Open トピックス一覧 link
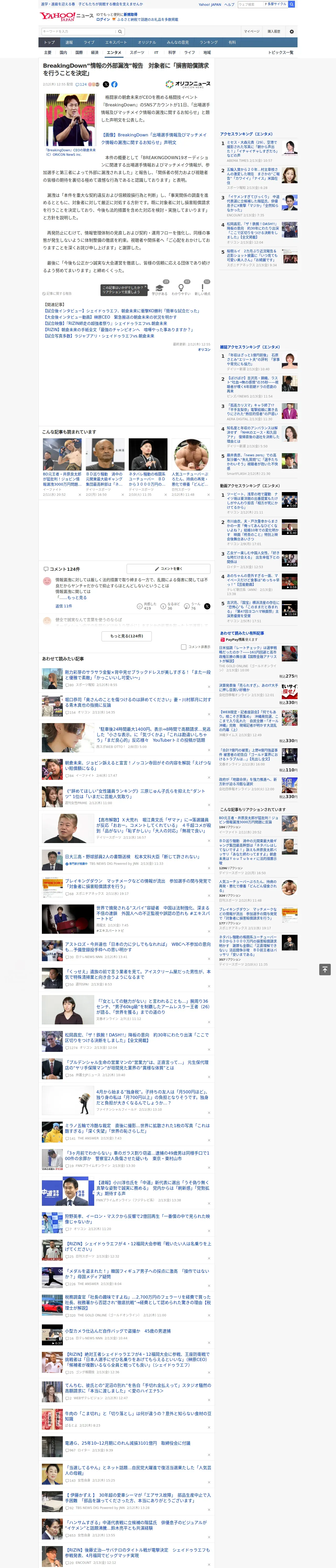The width and height of the screenshot is (336, 1568). tap(281, 52)
